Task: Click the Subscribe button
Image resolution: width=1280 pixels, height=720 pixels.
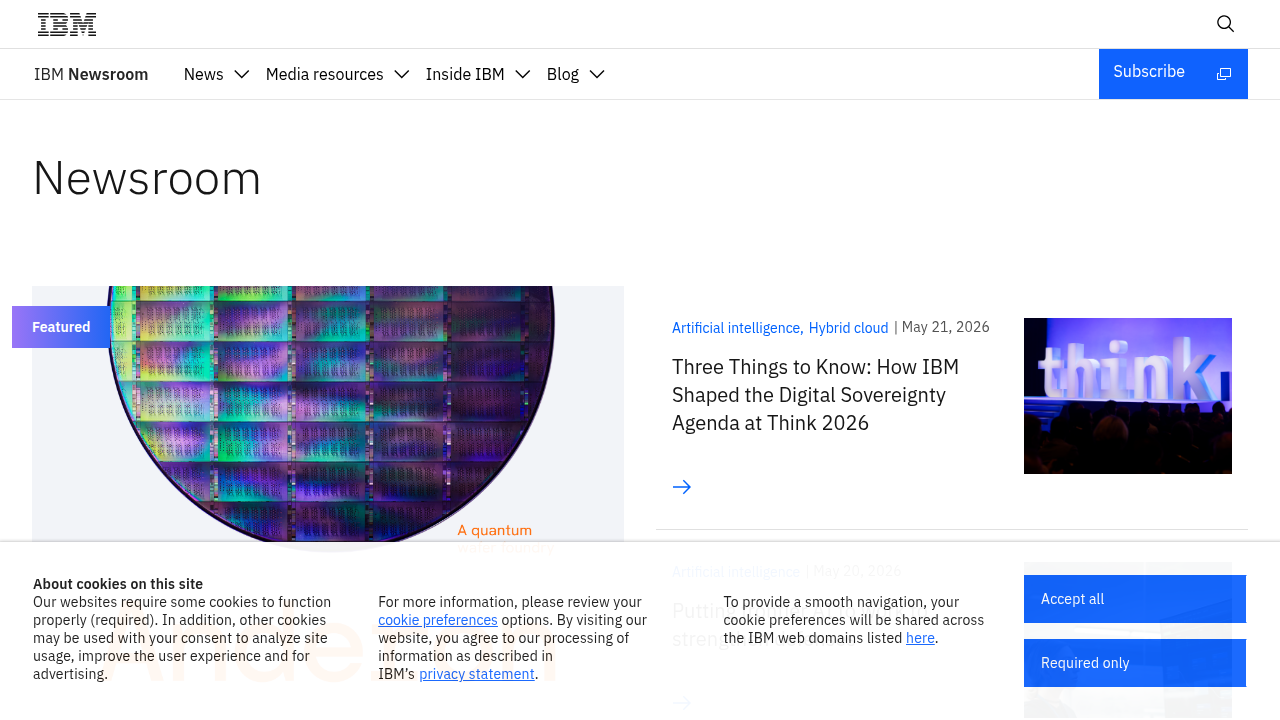Action: point(1173,74)
